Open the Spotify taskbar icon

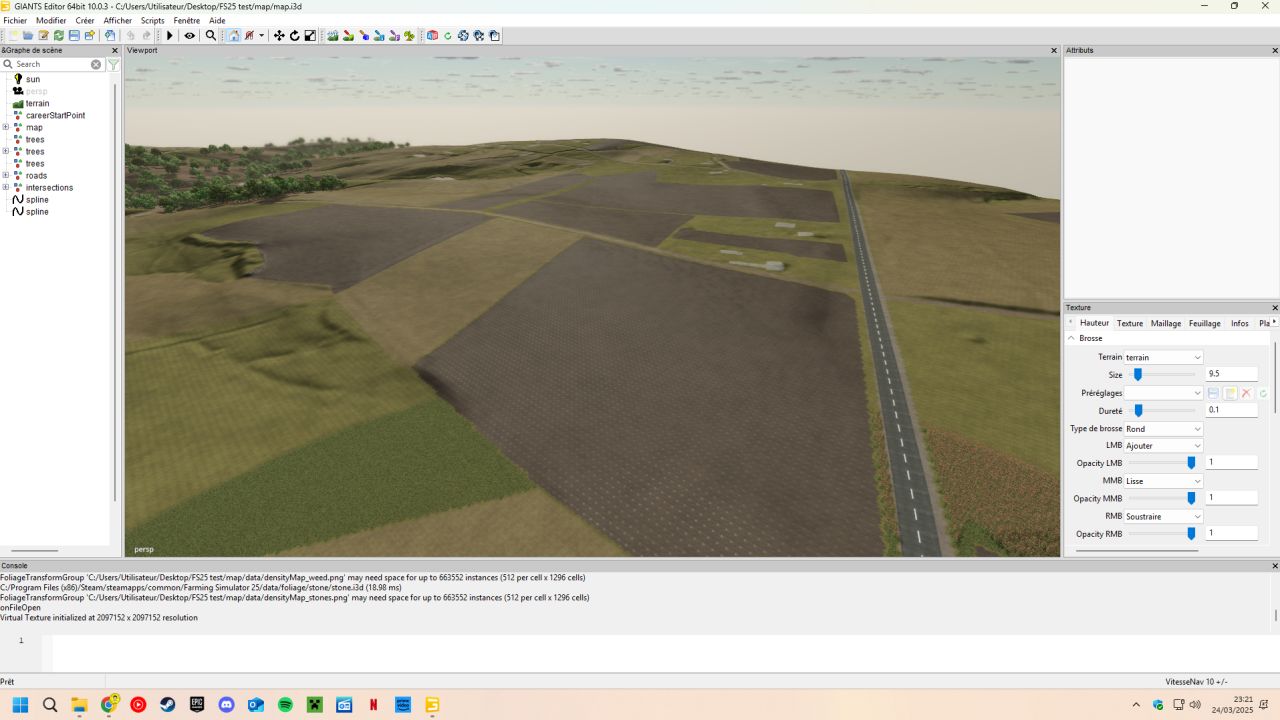click(x=285, y=705)
